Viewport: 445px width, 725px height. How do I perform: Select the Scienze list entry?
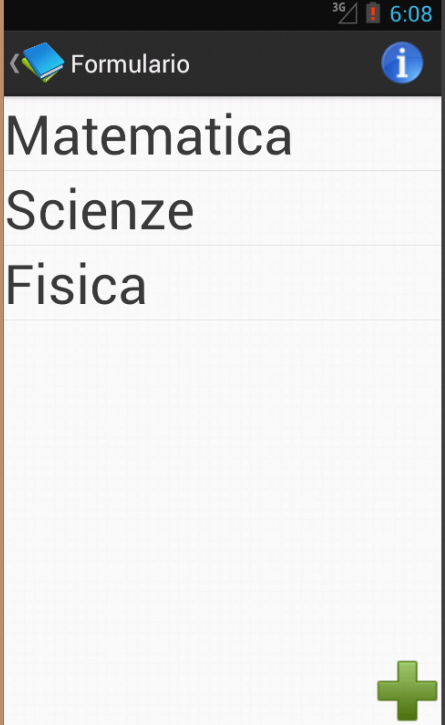pos(222,209)
